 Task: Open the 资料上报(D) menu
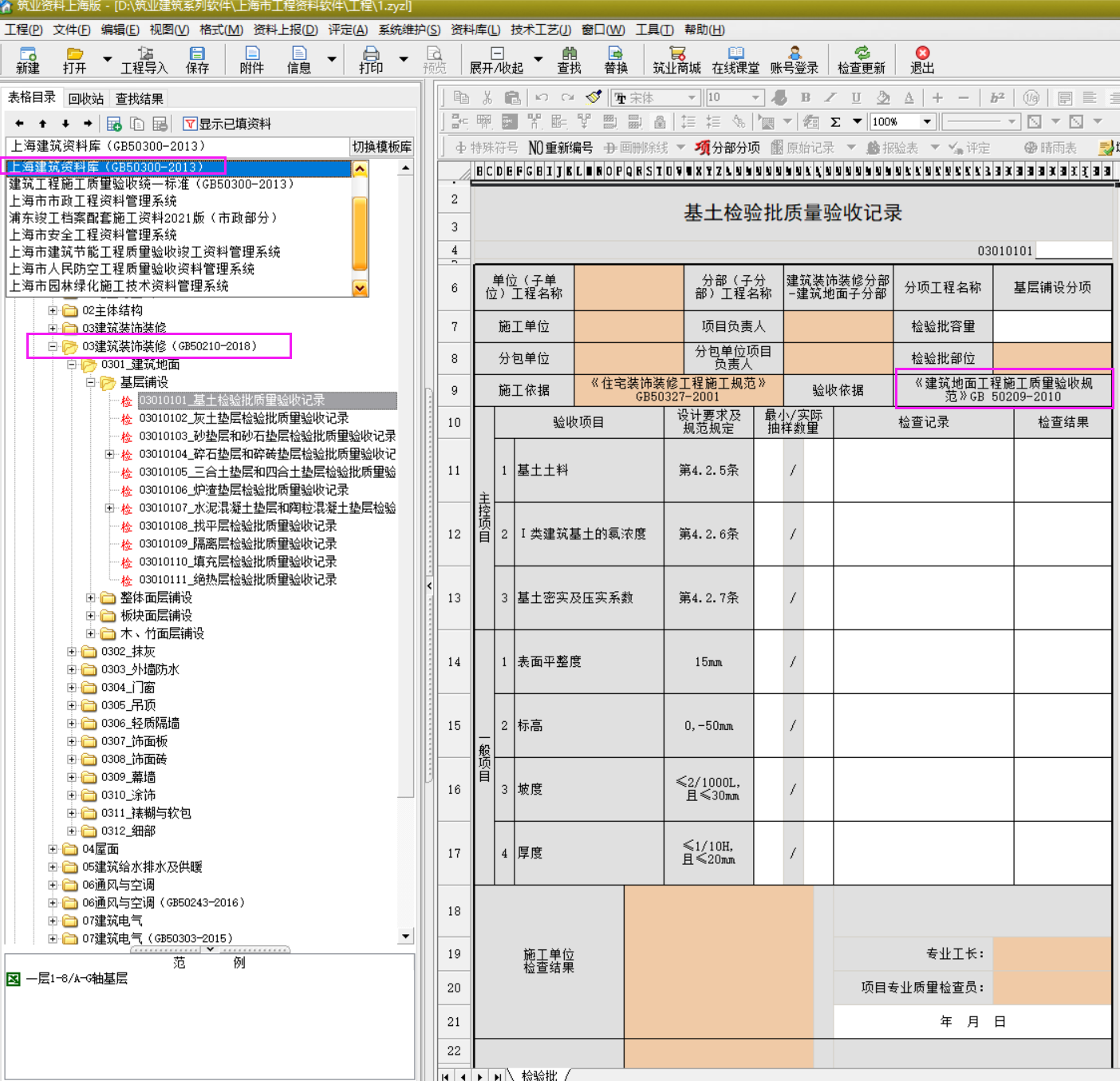[x=286, y=30]
